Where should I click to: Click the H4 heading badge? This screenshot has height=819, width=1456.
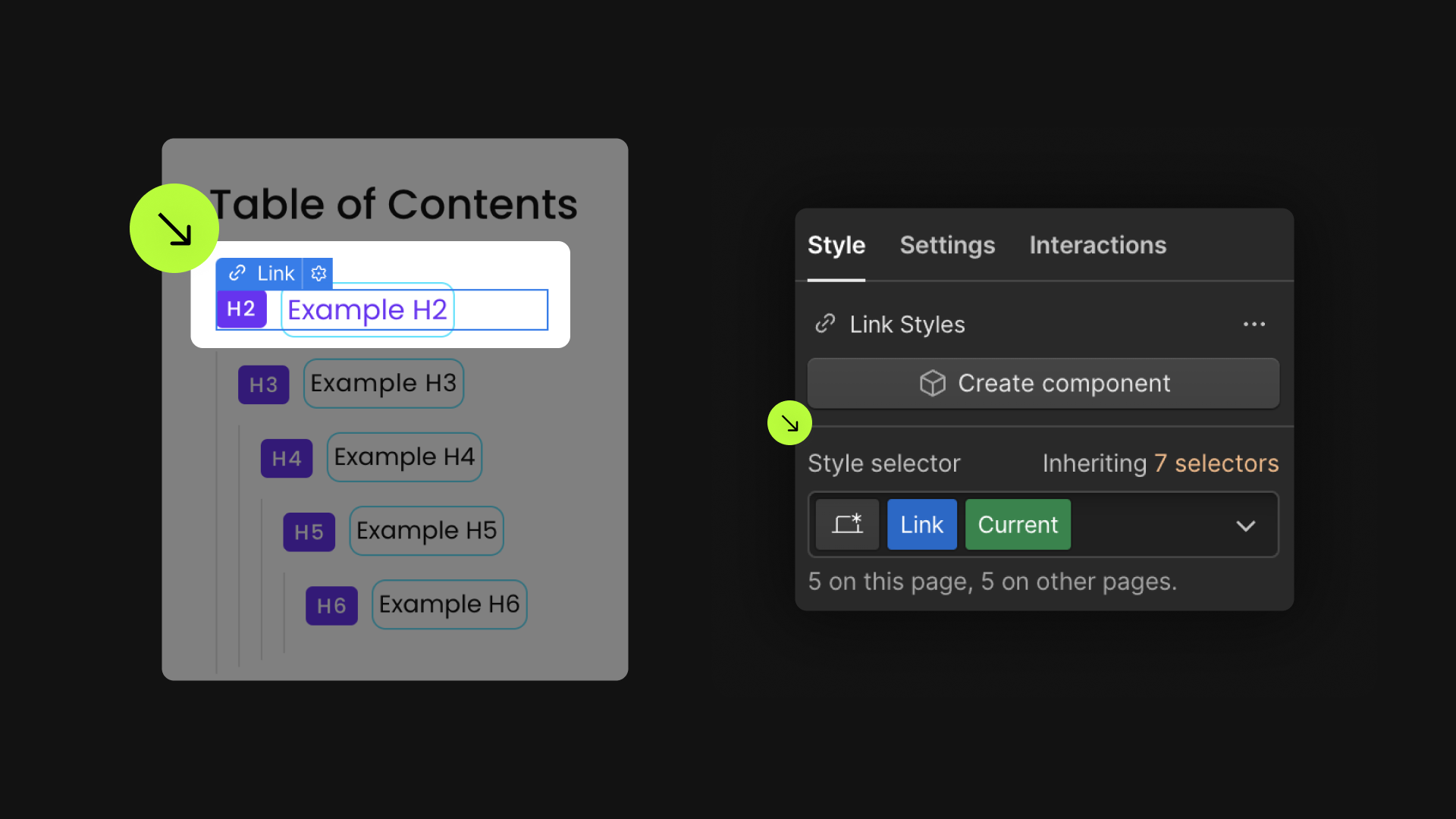click(287, 458)
